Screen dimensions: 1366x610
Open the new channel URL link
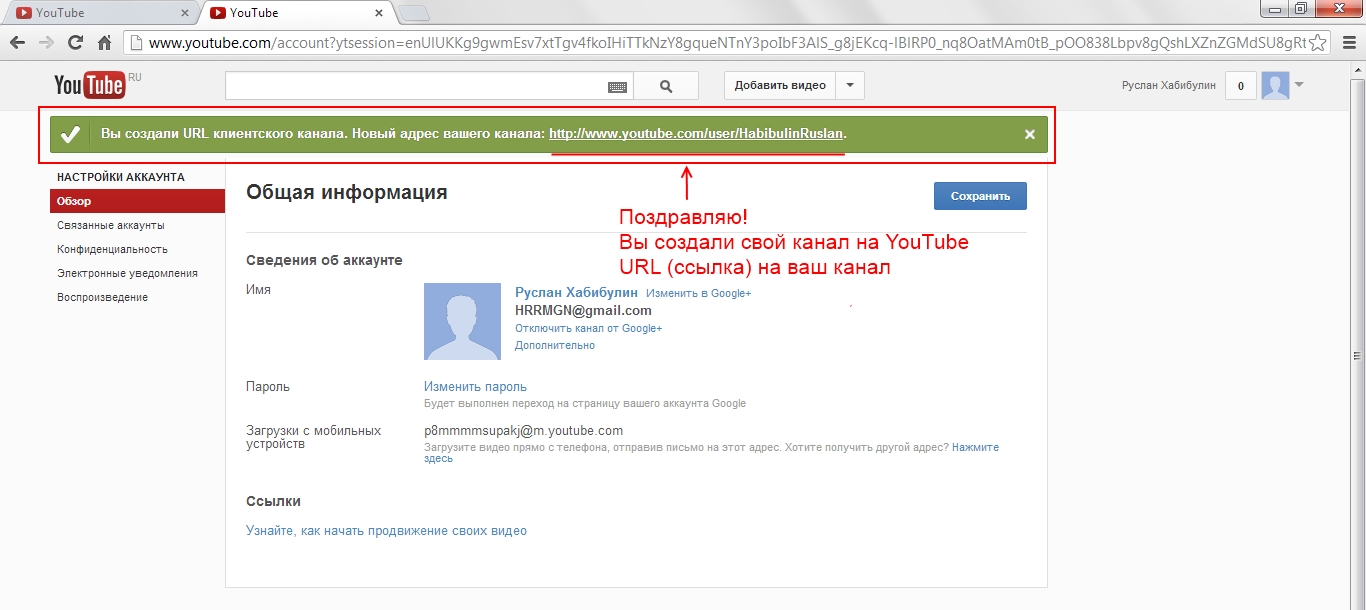pyautogui.click(x=697, y=133)
